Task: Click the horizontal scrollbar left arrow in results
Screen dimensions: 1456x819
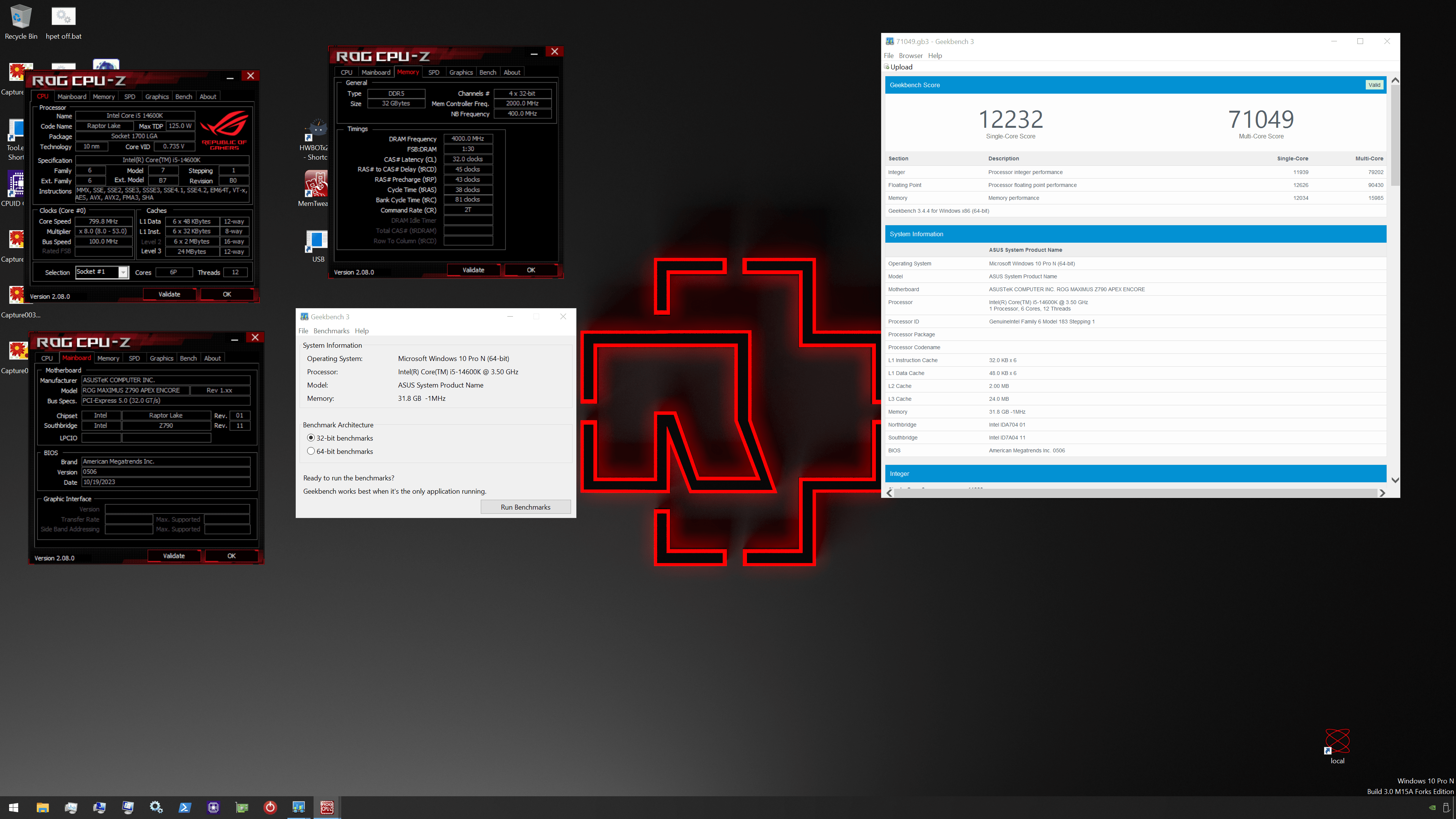Action: pyautogui.click(x=890, y=493)
